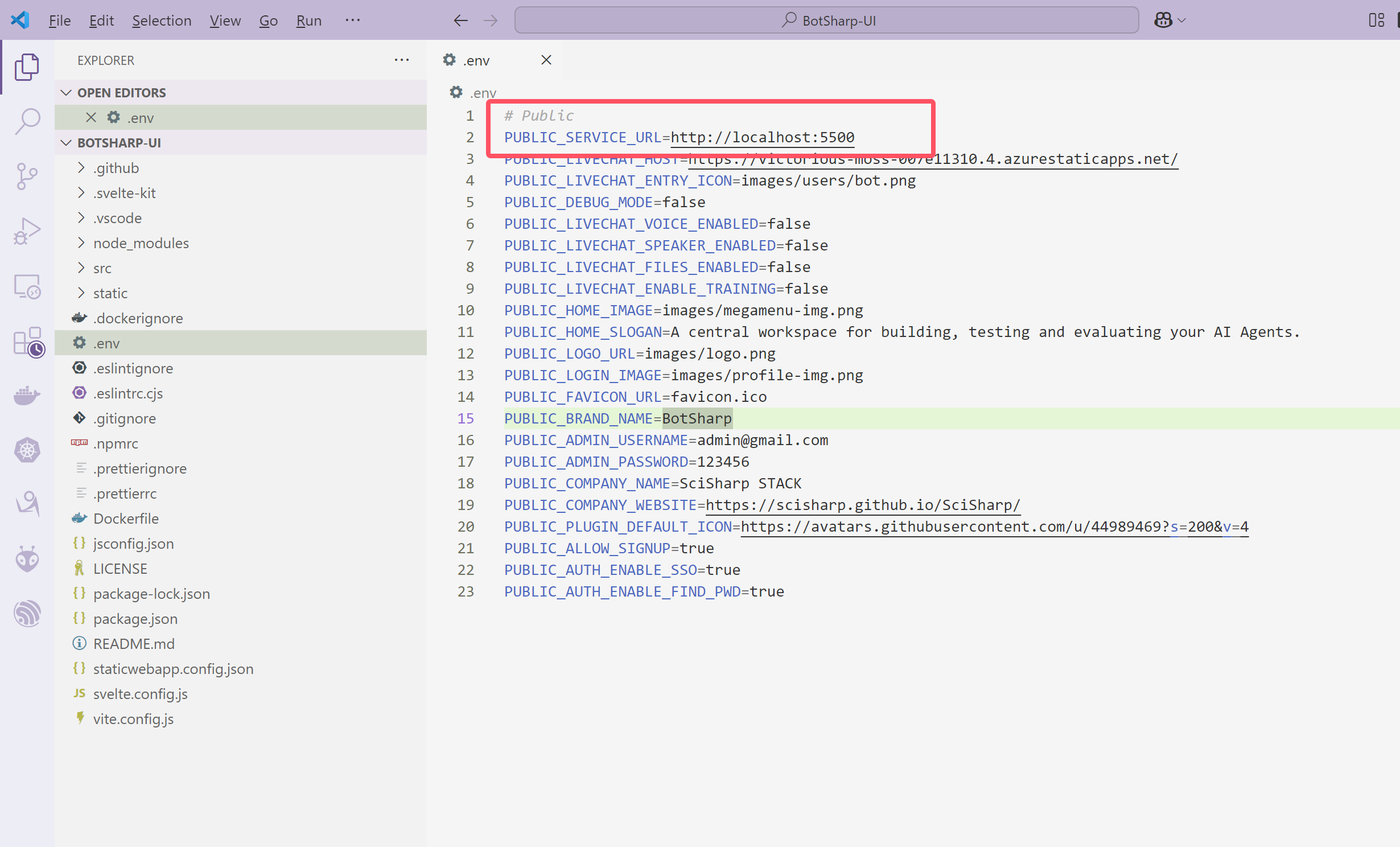Open the PlatformIO alien-head icon

point(27,559)
